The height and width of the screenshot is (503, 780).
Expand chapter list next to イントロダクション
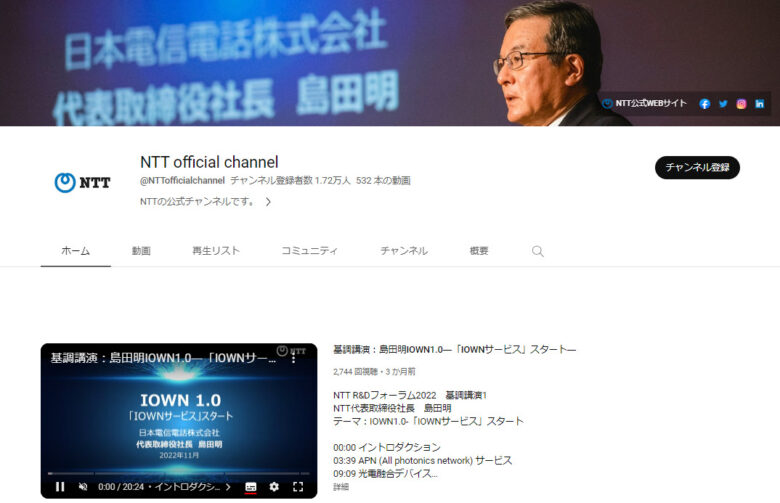tap(228, 487)
